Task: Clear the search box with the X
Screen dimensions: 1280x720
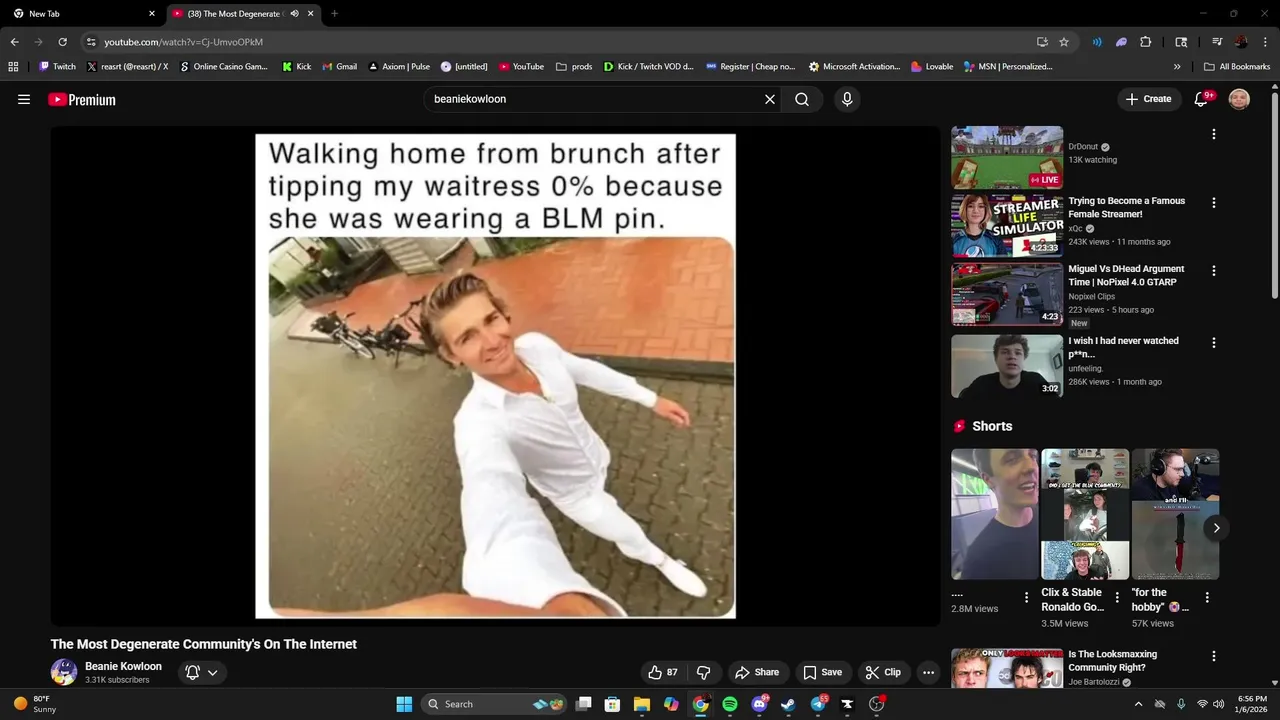Action: [770, 99]
